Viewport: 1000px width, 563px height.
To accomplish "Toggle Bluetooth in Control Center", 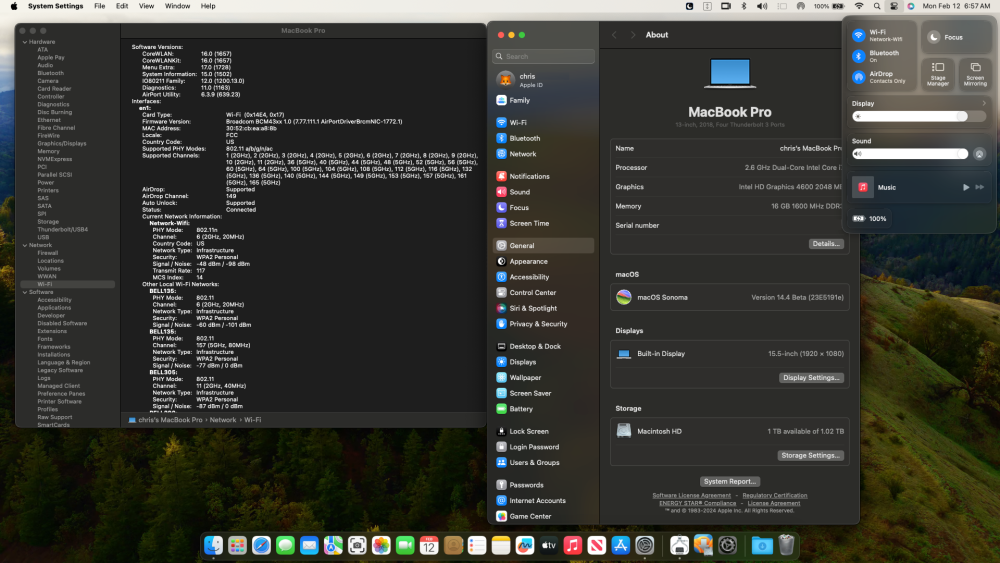I will tap(859, 56).
